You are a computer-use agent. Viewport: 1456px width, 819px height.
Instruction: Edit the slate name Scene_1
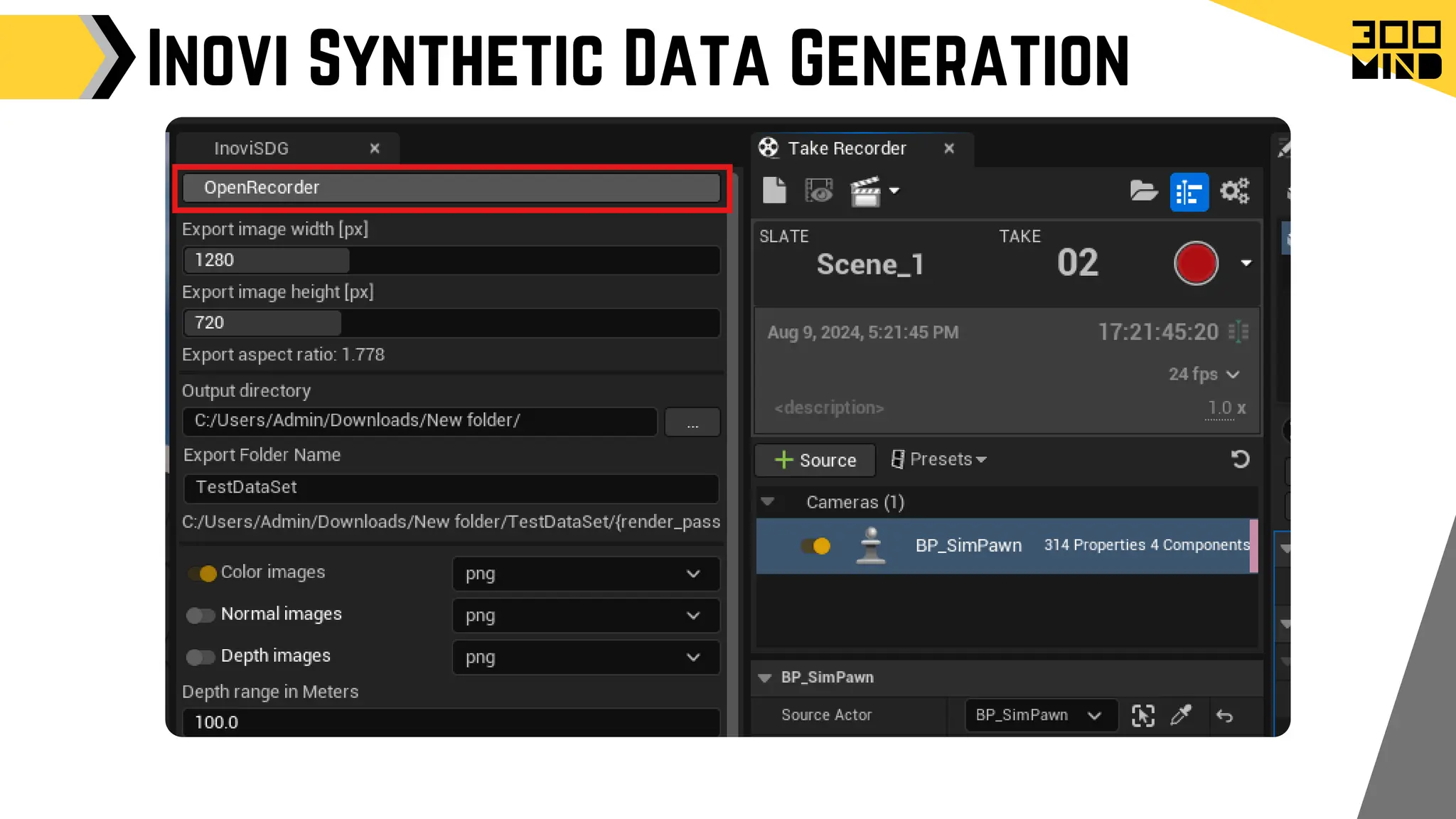pos(869,264)
